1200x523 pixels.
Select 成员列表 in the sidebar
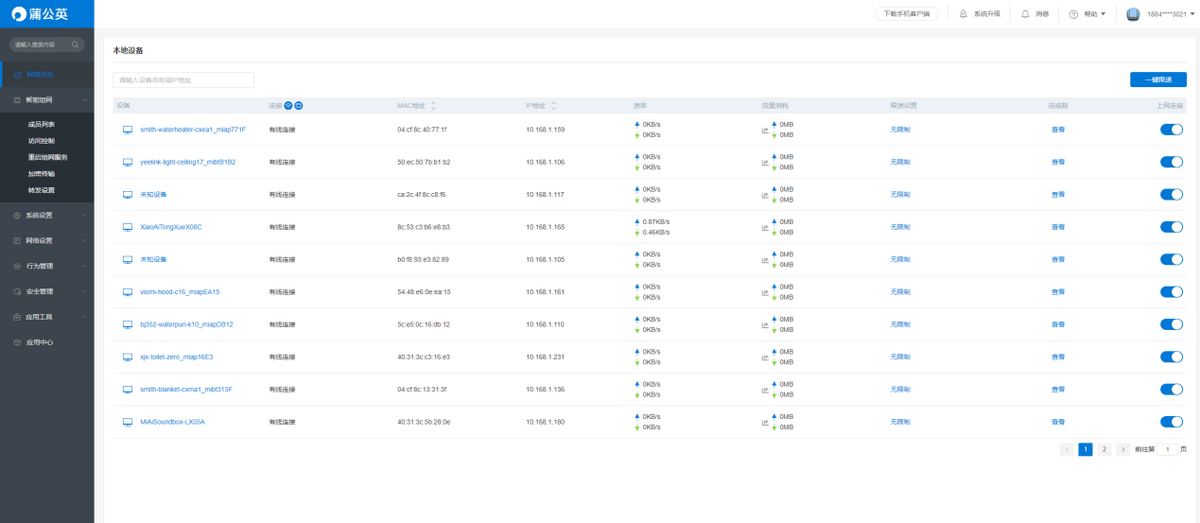(x=42, y=125)
